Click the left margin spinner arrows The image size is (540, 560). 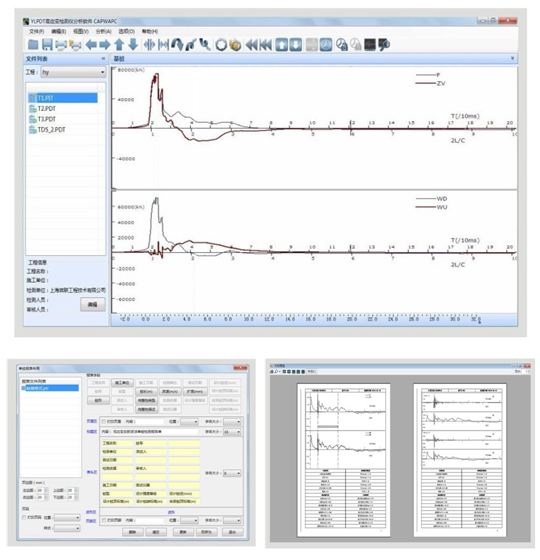[46, 490]
